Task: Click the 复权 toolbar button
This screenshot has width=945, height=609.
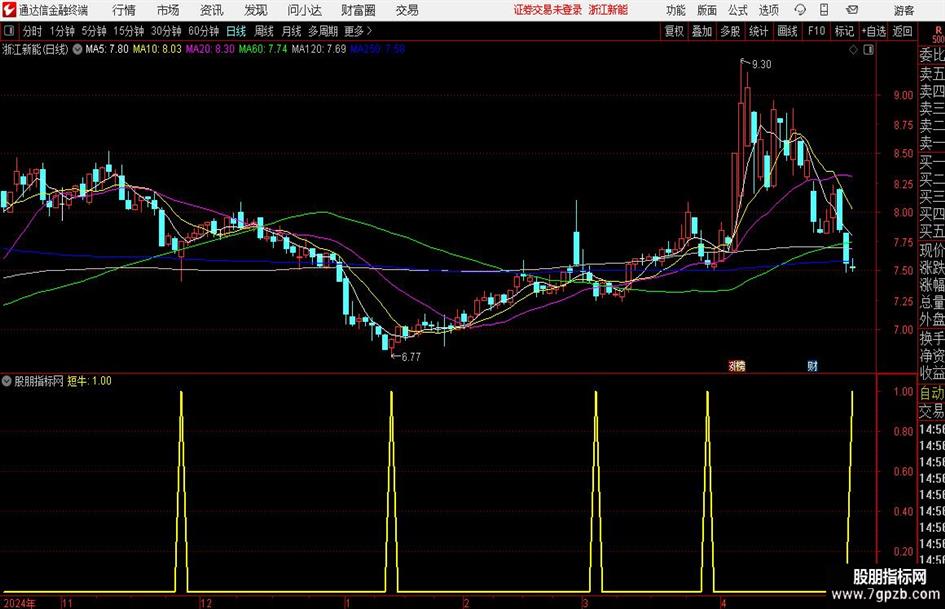Action: point(674,31)
